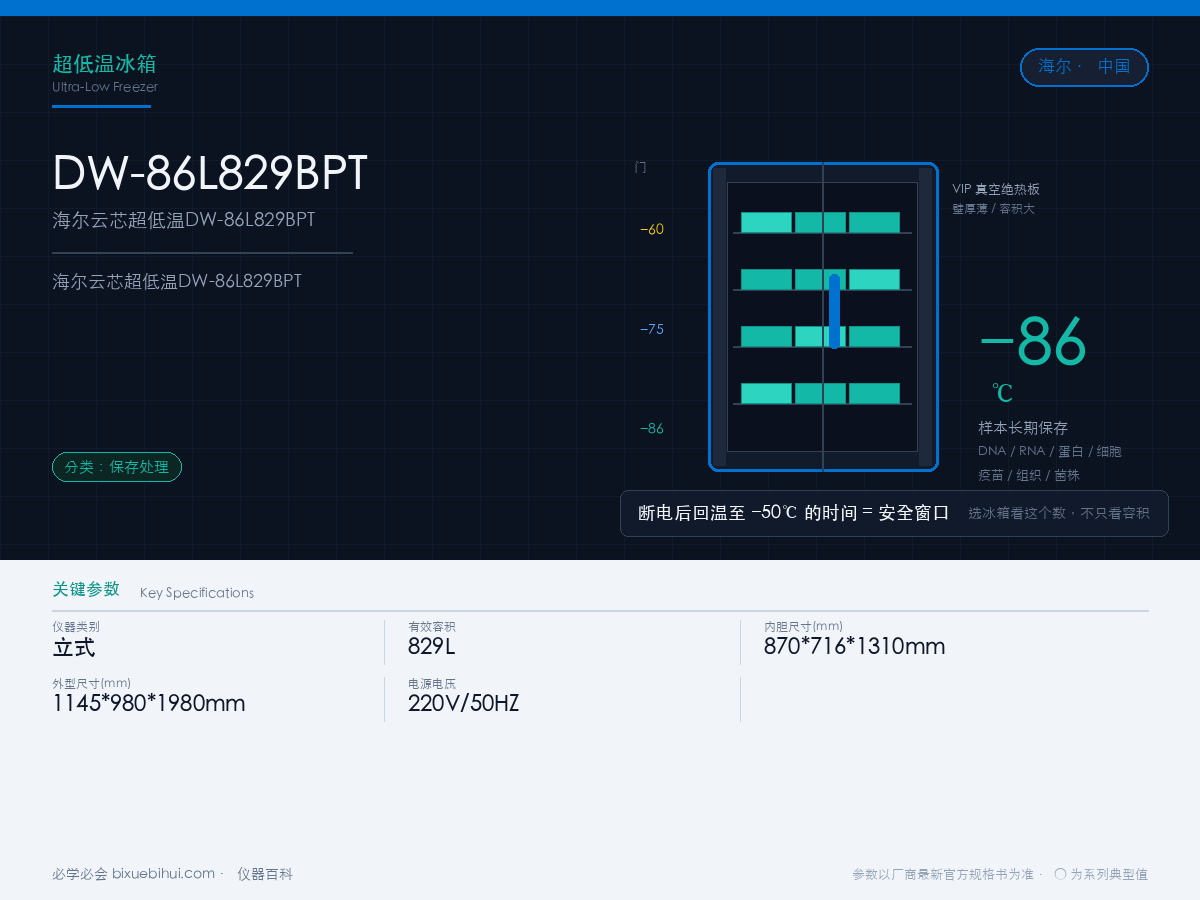Click the DNA / RNA / 蛋白 / 细胞 line

[1050, 451]
